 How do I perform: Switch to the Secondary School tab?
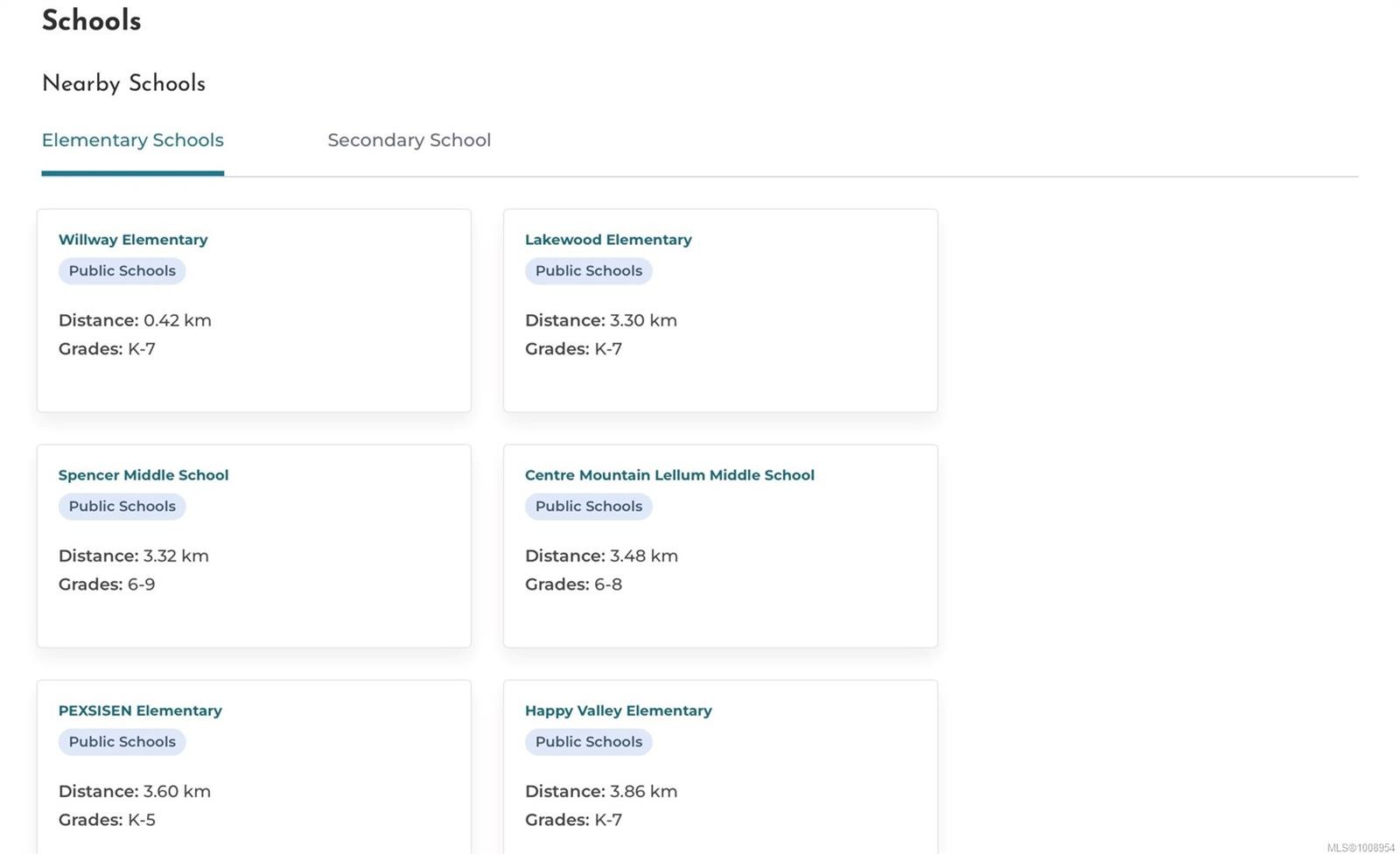(409, 140)
